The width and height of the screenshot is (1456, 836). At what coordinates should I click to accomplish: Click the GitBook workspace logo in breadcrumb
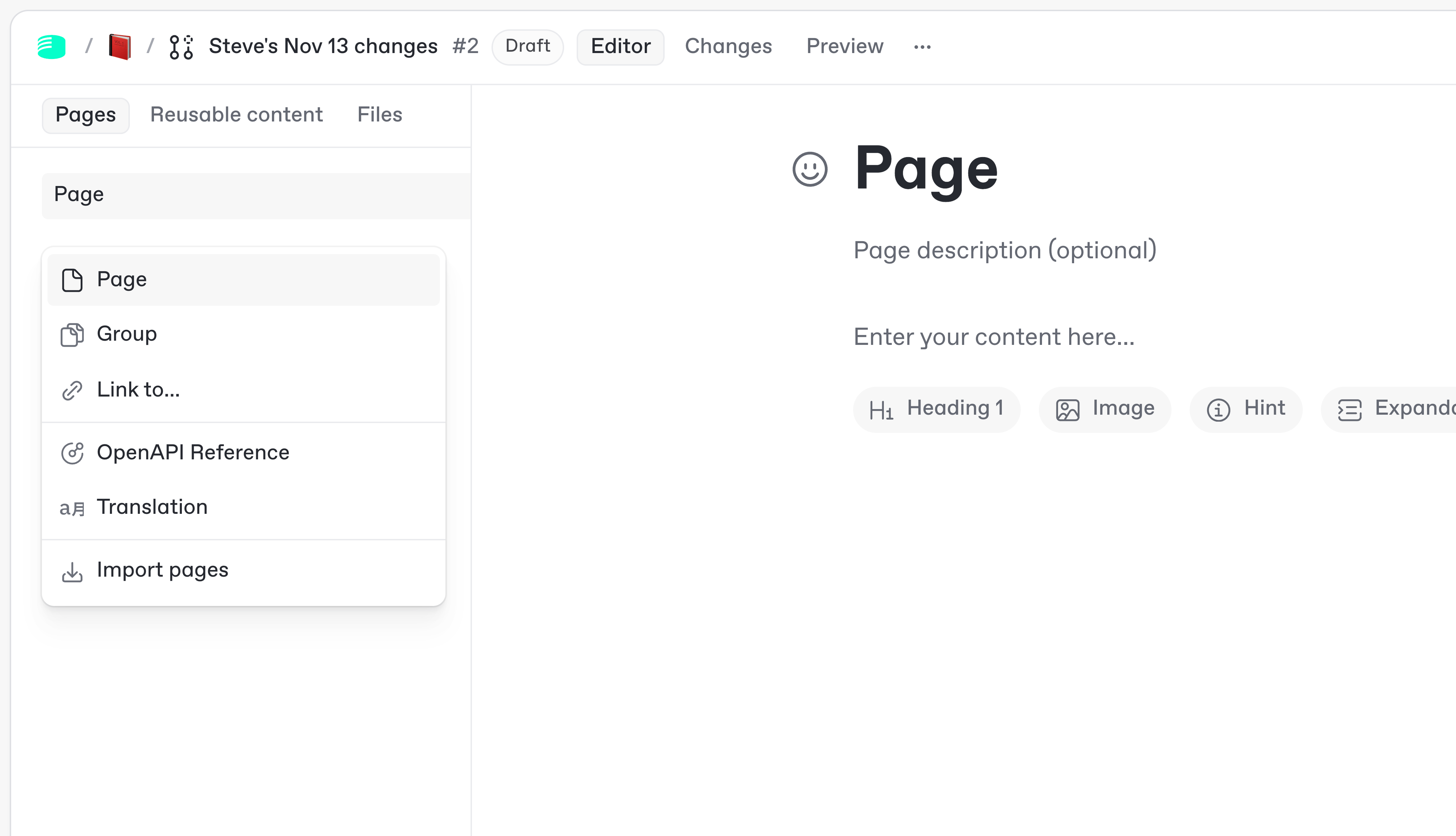click(52, 46)
